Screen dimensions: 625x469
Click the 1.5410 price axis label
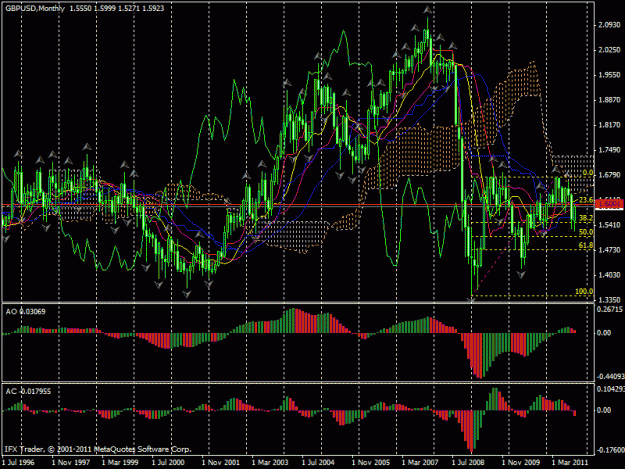pos(609,225)
